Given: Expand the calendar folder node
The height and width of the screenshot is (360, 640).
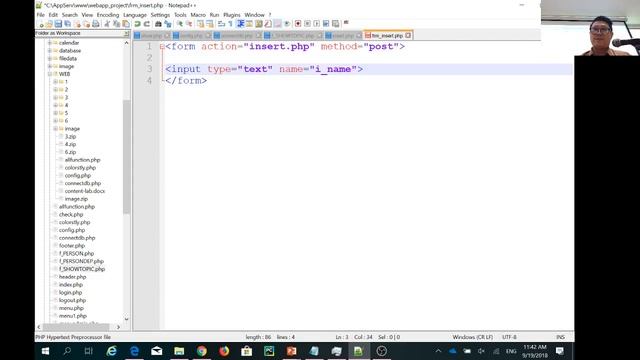Looking at the screenshot, I should [x=49, y=43].
